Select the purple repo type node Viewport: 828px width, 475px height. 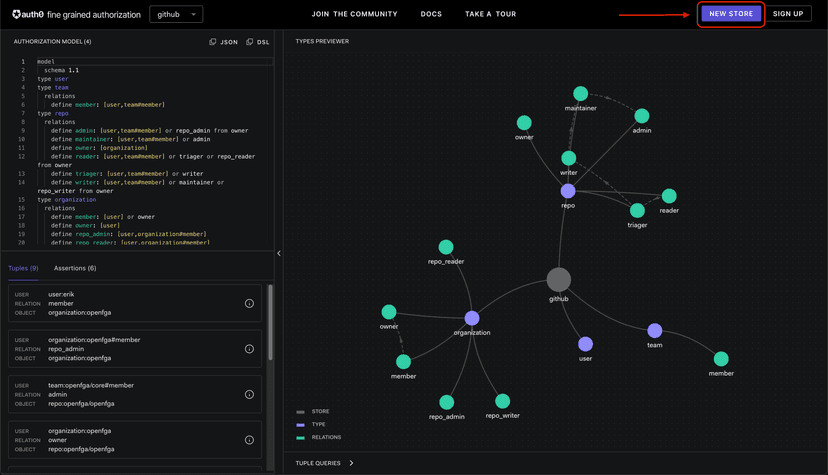tap(568, 191)
